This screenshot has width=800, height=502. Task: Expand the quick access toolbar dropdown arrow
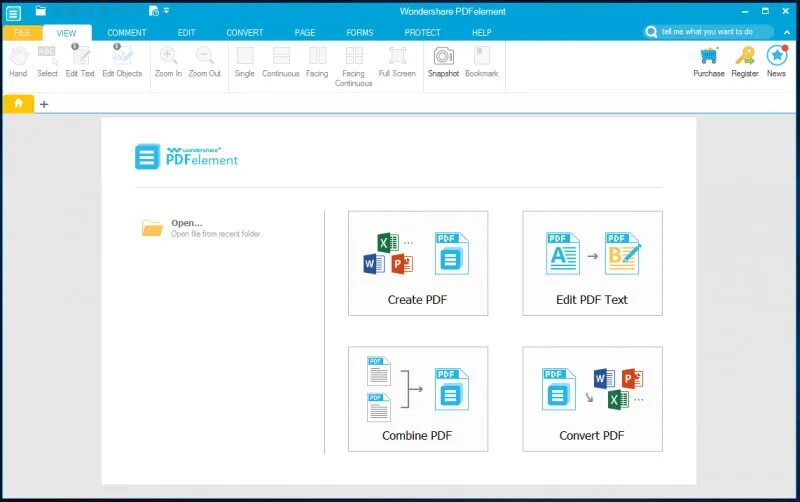point(166,11)
